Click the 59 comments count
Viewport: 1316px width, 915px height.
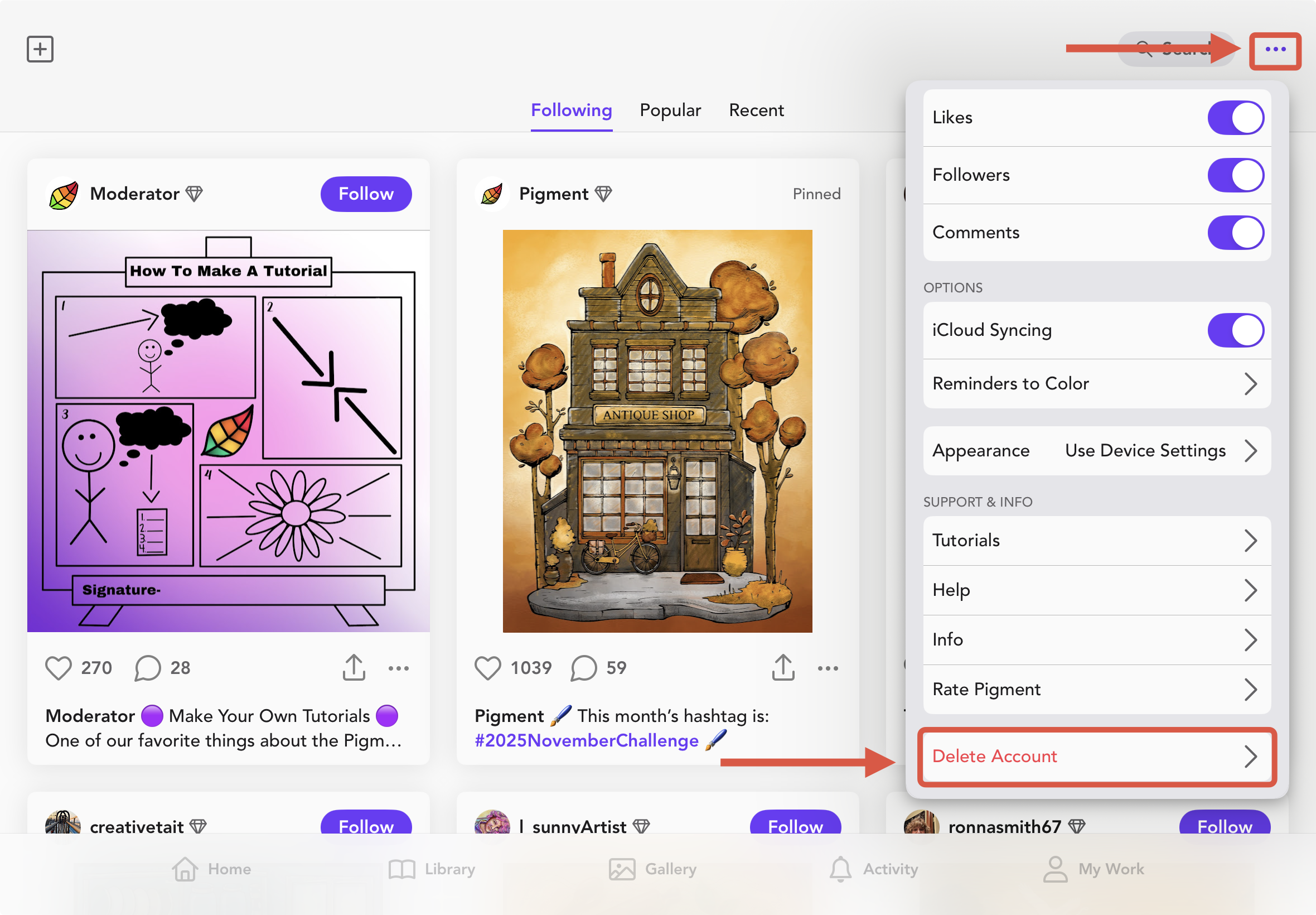click(617, 668)
